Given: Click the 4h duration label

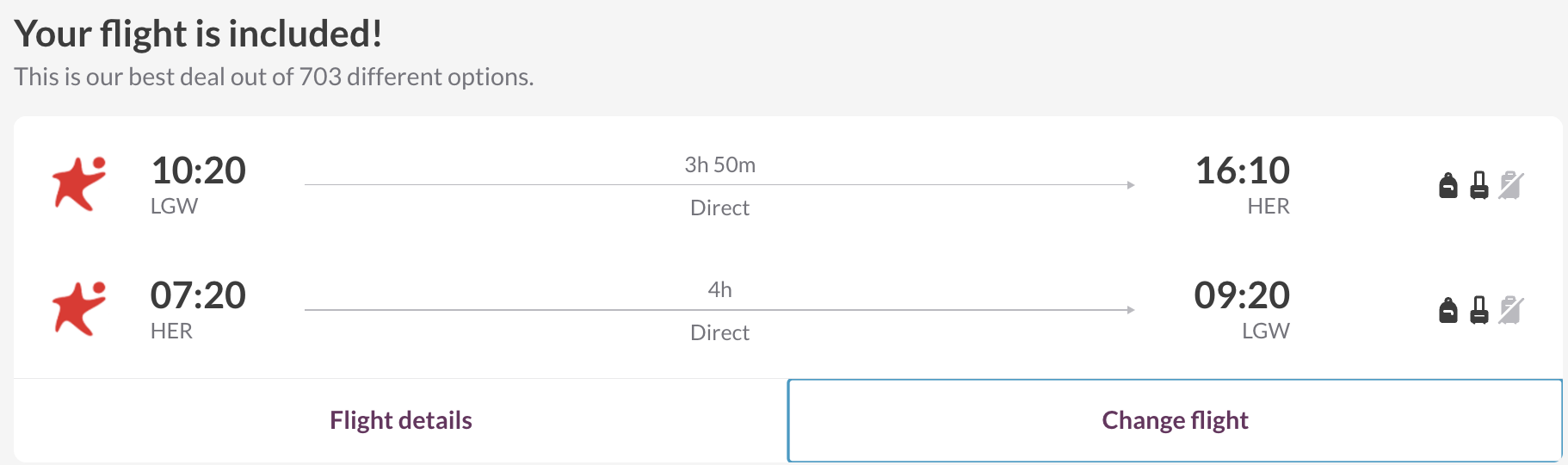Looking at the screenshot, I should tap(720, 289).
